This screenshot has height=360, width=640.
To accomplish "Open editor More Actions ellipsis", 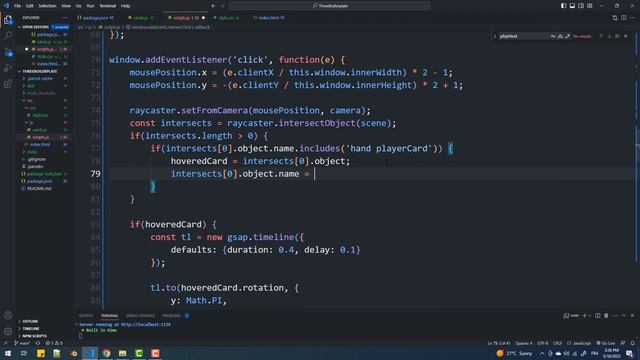I will click(633, 18).
